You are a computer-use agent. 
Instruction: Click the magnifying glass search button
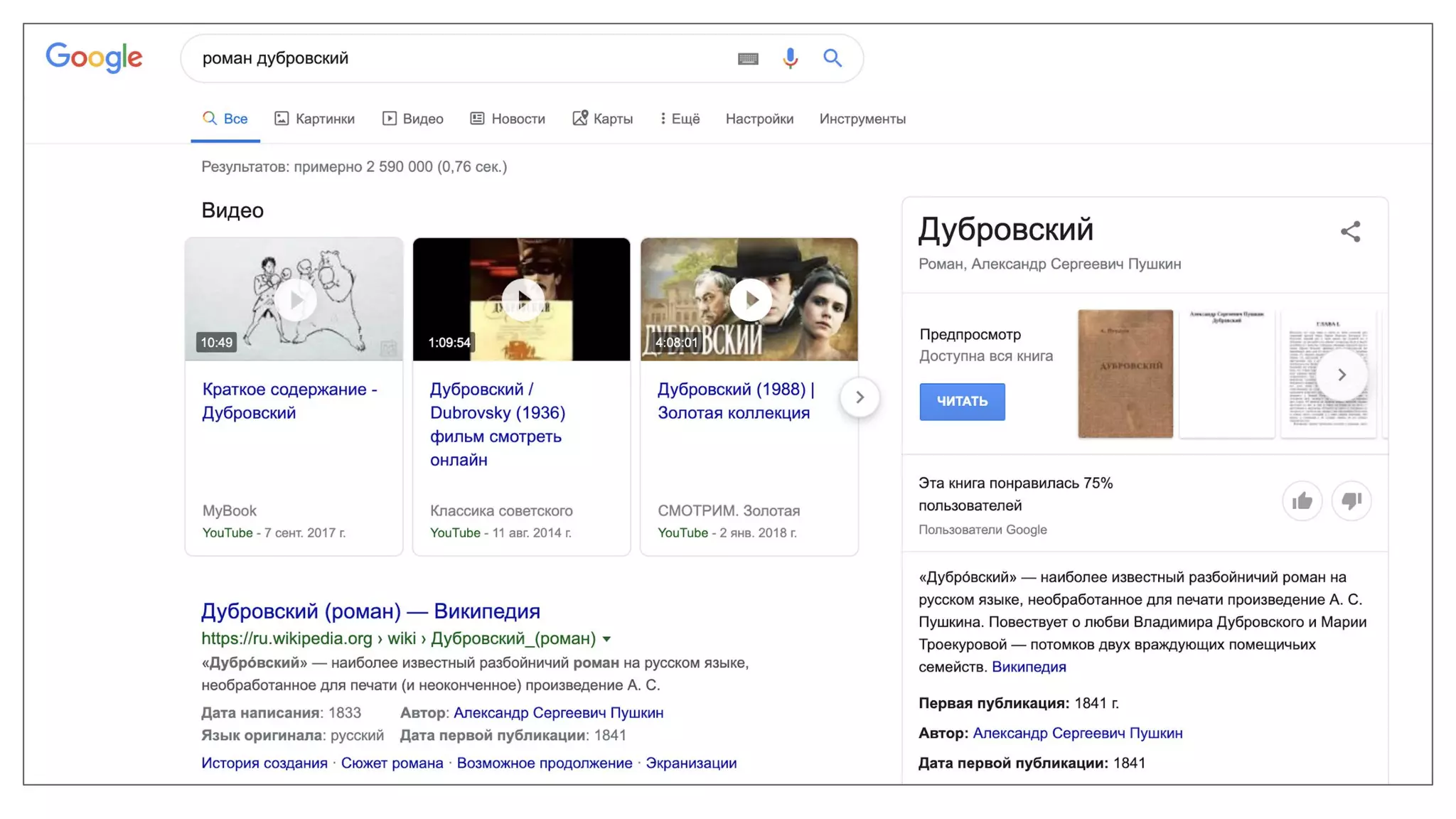[833, 58]
